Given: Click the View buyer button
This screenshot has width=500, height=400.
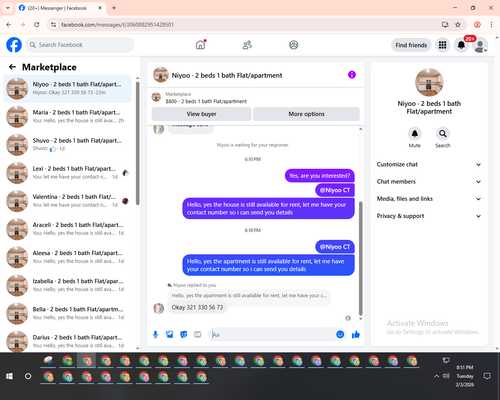Looking at the screenshot, I should click(x=201, y=114).
